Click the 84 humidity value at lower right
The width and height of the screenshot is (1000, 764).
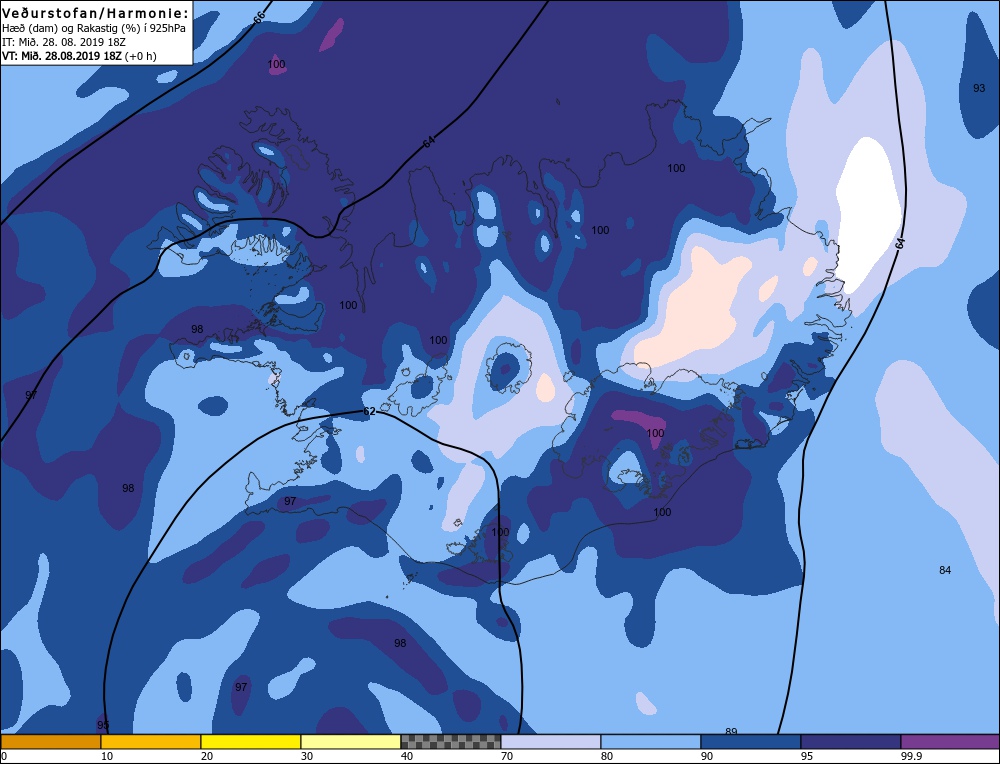click(945, 570)
